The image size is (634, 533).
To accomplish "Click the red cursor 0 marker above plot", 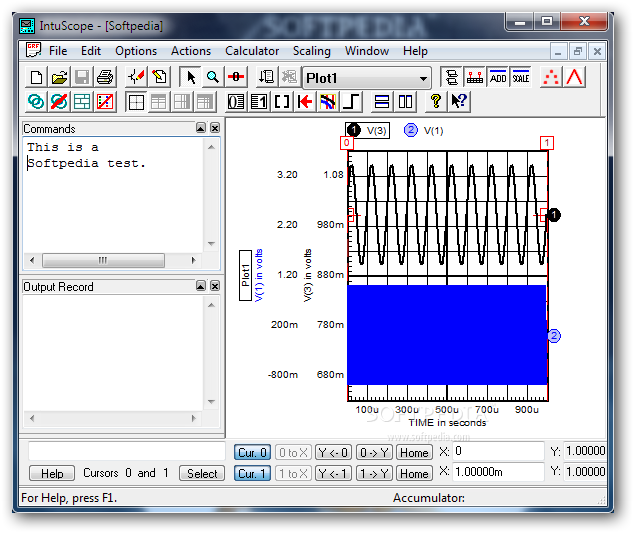I will coord(347,143).
